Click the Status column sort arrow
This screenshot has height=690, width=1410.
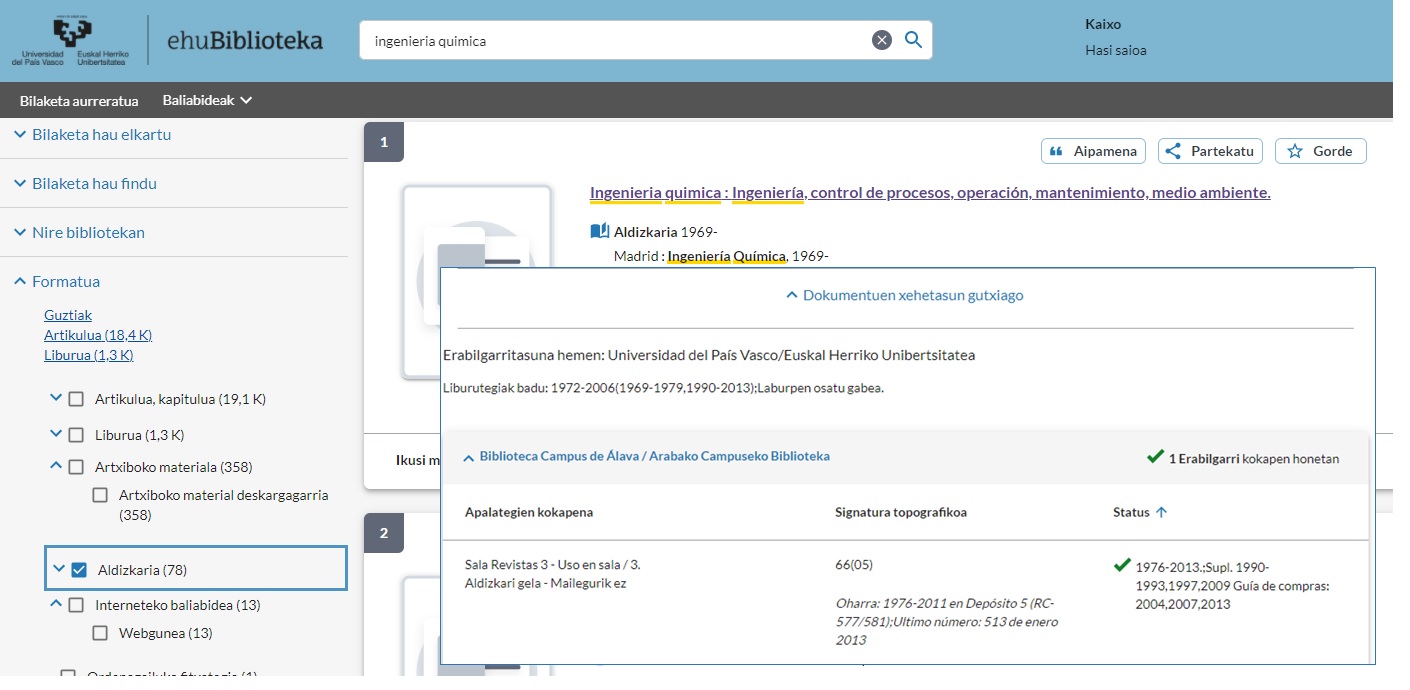click(x=1161, y=512)
